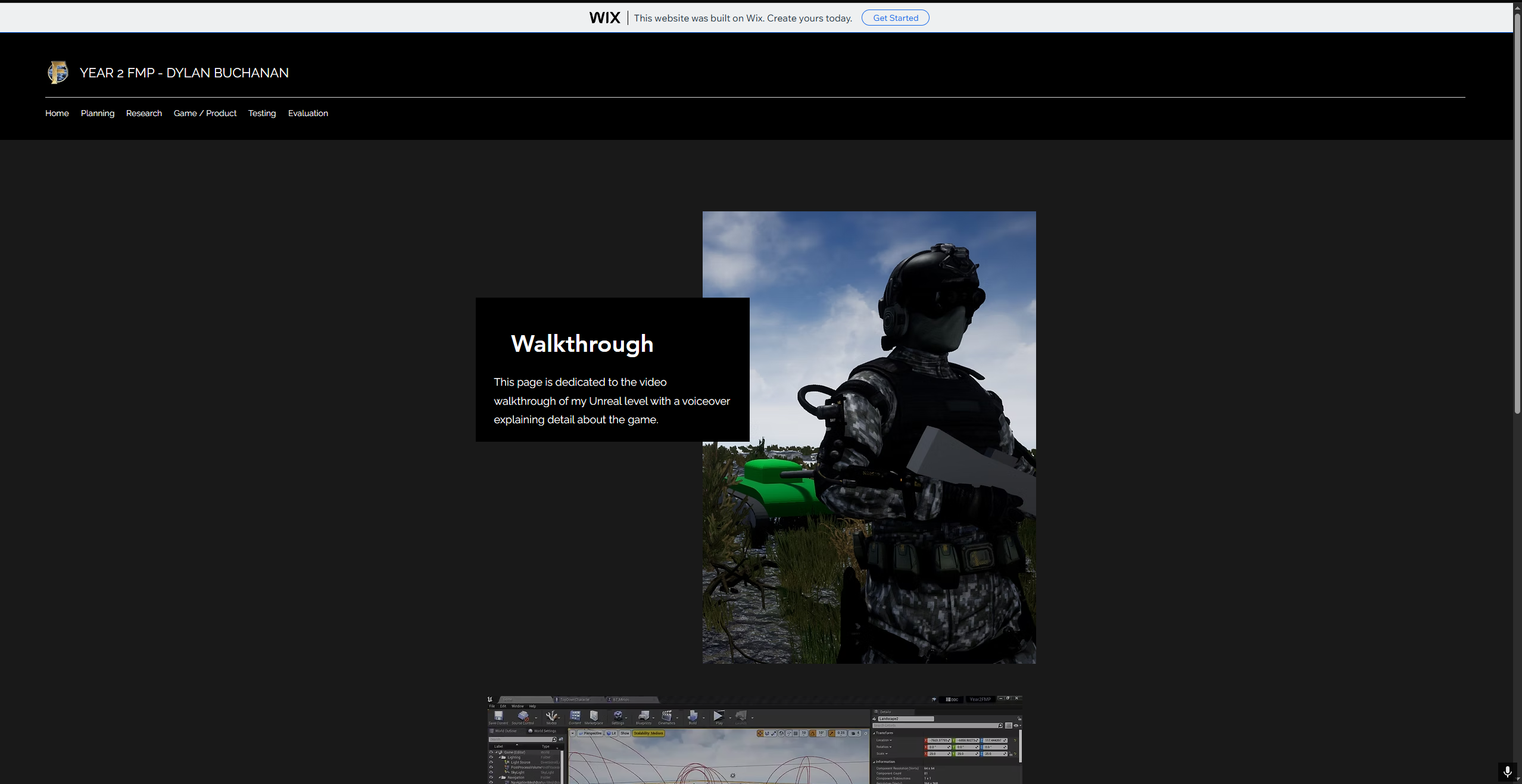Image resolution: width=1522 pixels, height=784 pixels.
Task: Click the page's vertical scrollbar thumb
Action: click(1517, 213)
